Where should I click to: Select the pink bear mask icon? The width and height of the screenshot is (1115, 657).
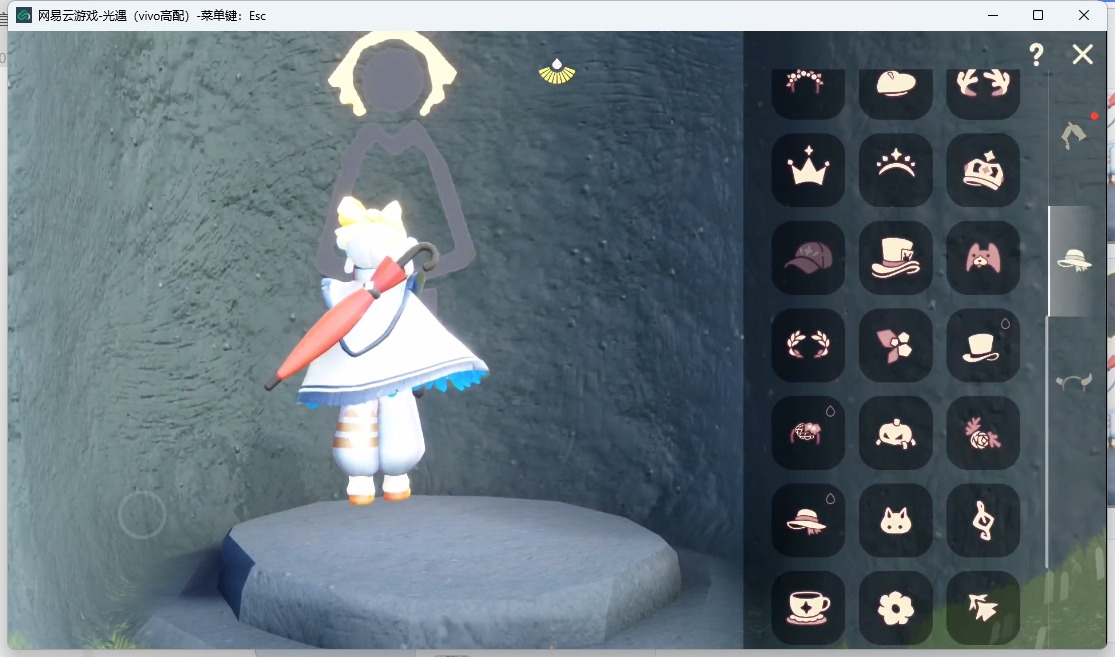(983, 257)
